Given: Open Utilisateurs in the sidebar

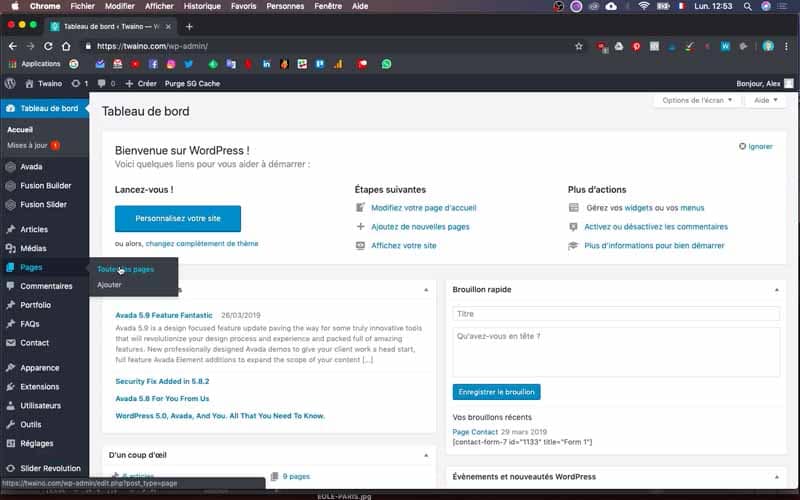Looking at the screenshot, I should [x=44, y=406].
